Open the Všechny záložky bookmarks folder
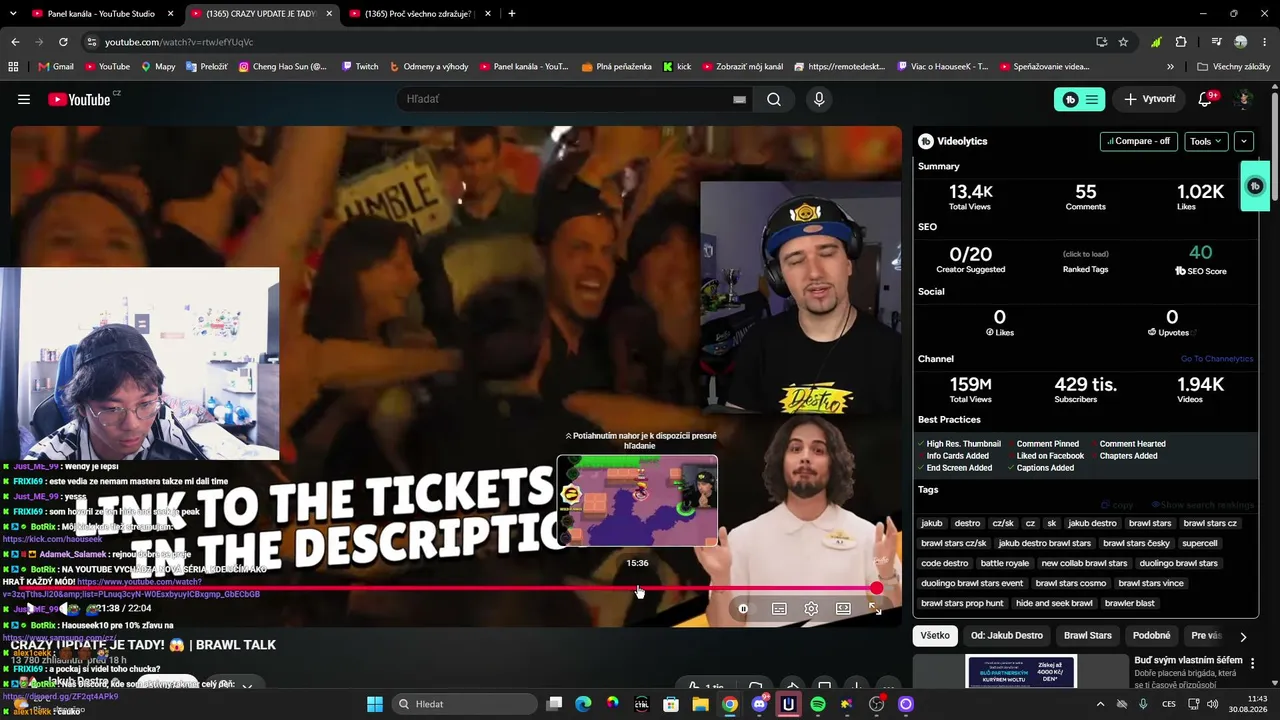Screen dimensions: 1280x720 click(1233, 67)
